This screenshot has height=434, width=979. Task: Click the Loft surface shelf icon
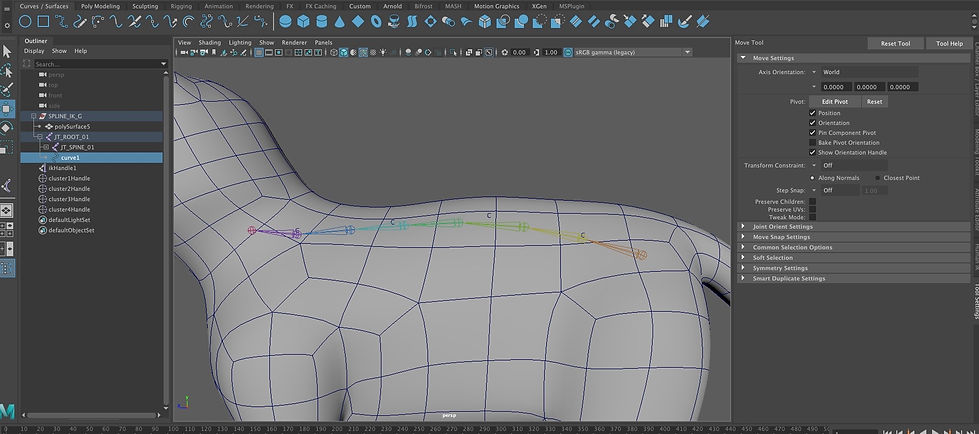tap(412, 21)
